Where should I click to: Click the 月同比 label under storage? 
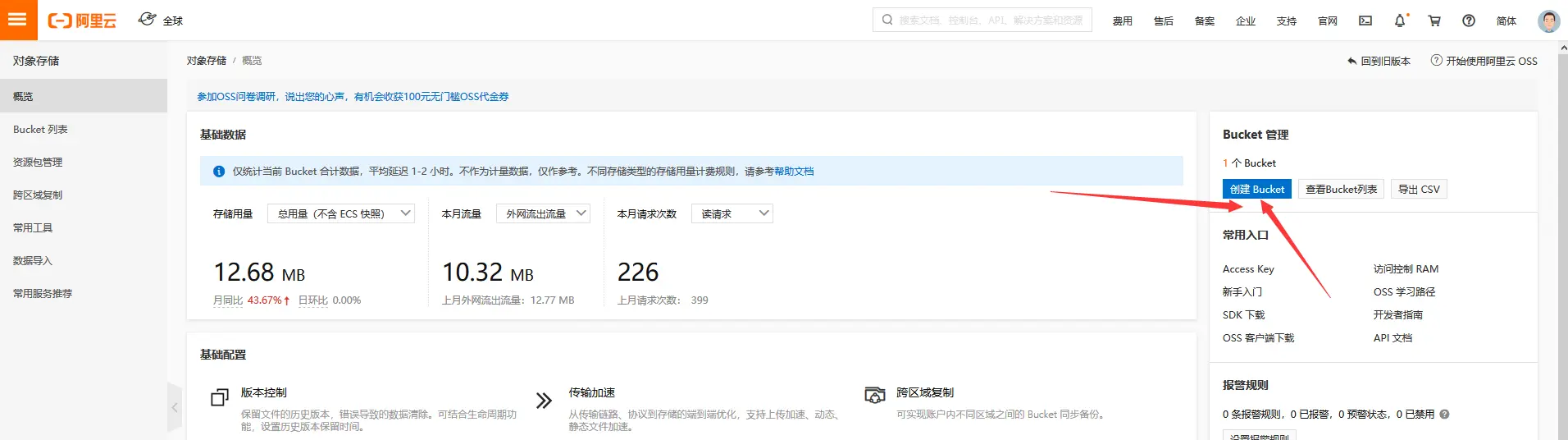point(228,300)
